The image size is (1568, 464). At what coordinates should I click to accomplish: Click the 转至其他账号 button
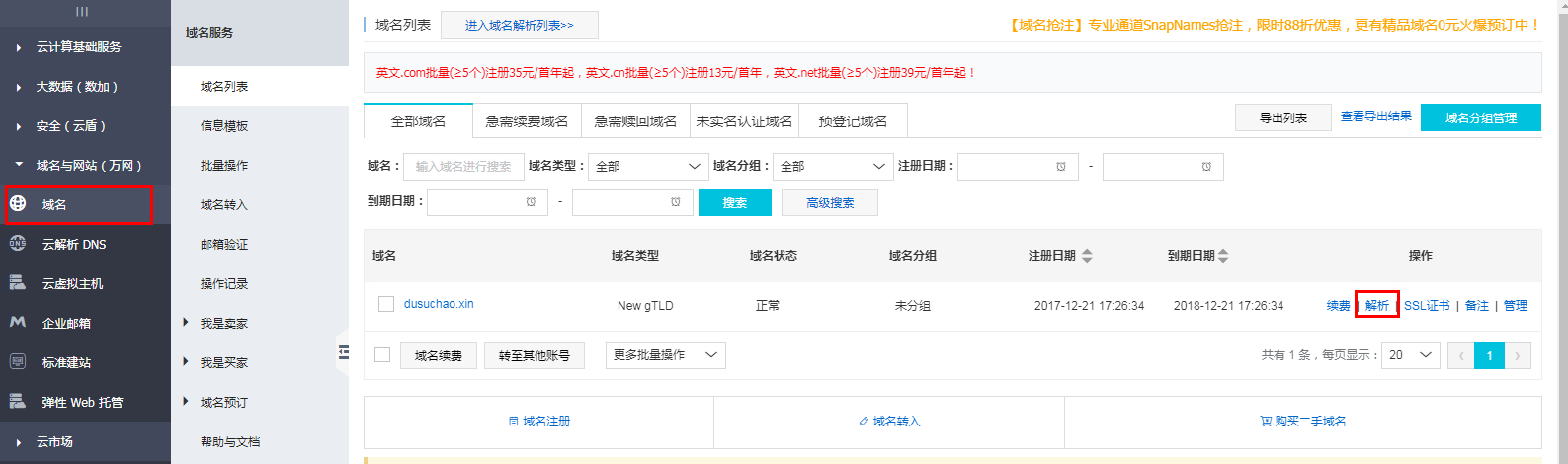(535, 355)
